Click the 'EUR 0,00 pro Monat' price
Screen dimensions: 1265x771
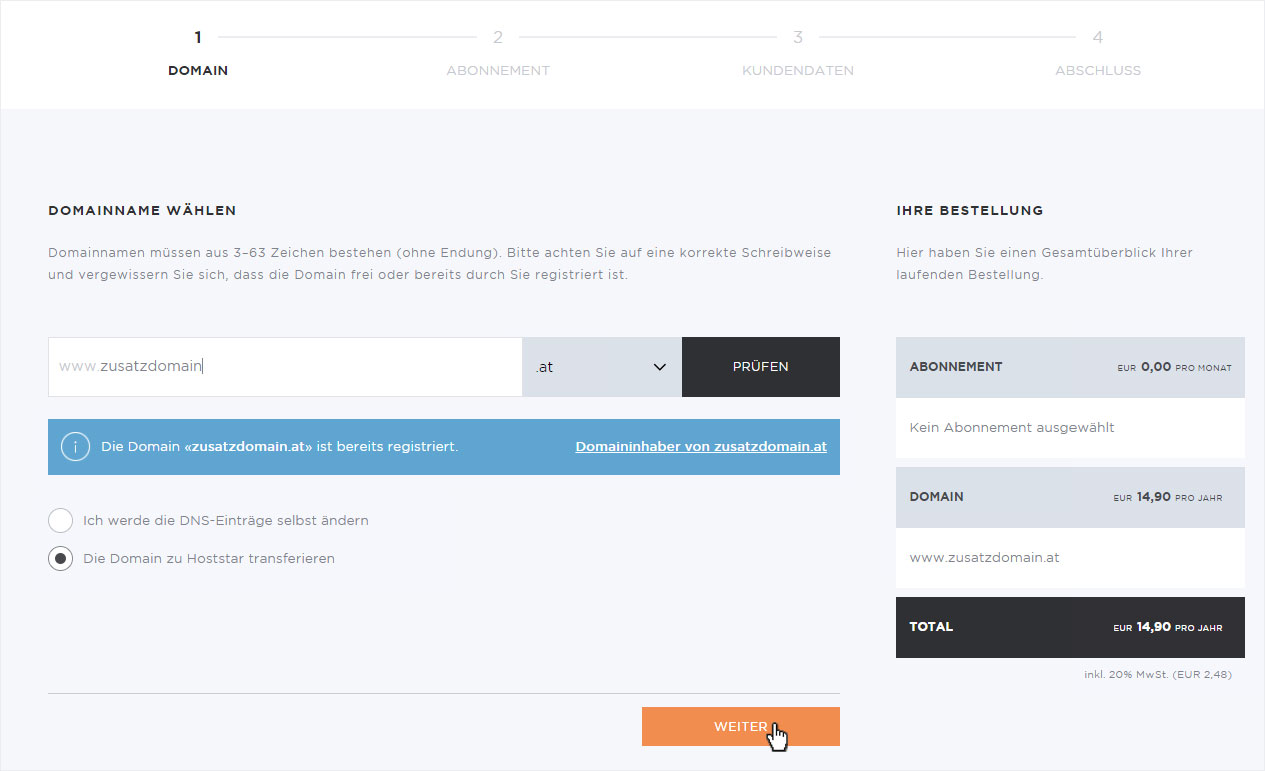coord(1174,368)
